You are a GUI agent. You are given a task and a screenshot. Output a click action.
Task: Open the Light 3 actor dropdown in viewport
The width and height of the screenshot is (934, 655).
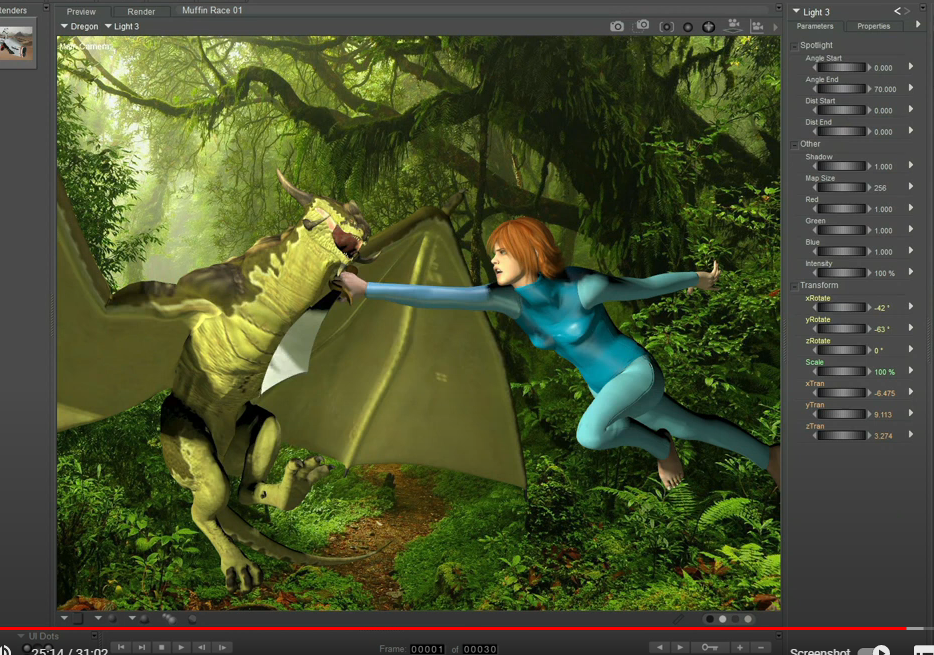[122, 27]
